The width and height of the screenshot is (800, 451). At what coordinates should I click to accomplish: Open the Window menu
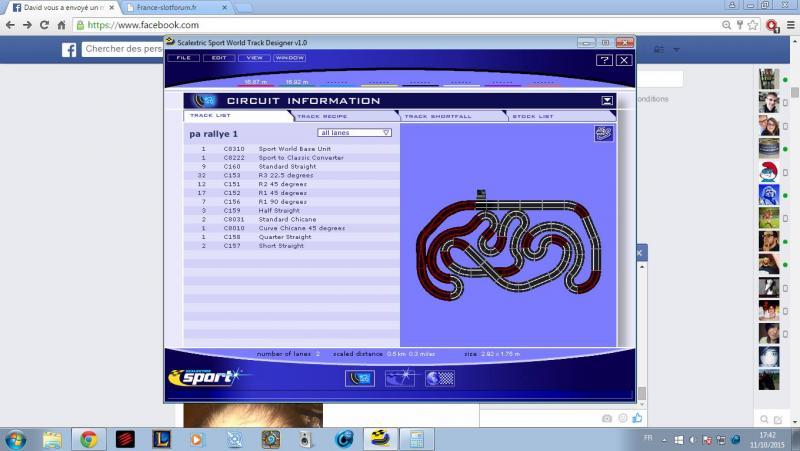pyautogui.click(x=289, y=58)
